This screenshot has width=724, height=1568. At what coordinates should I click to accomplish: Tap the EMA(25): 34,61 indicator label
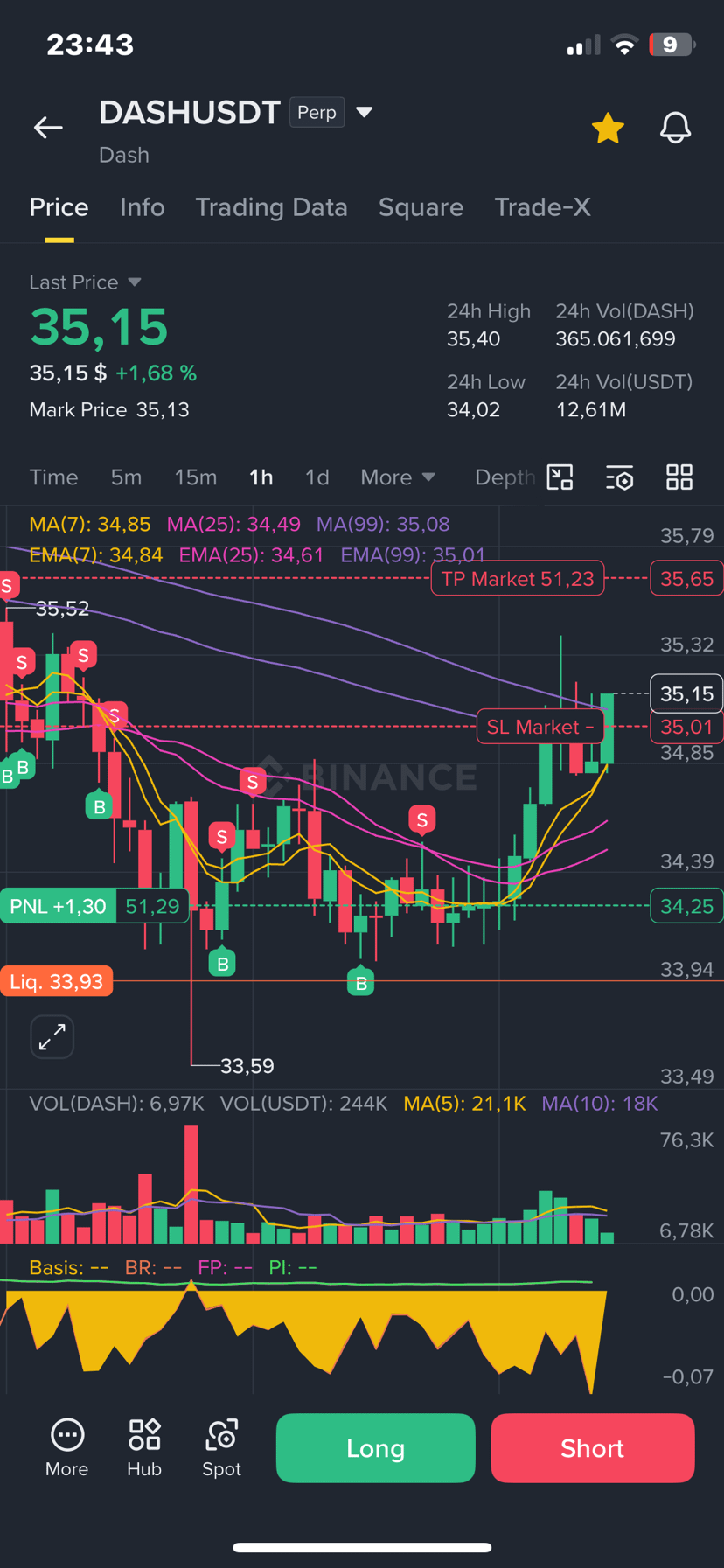point(252,555)
